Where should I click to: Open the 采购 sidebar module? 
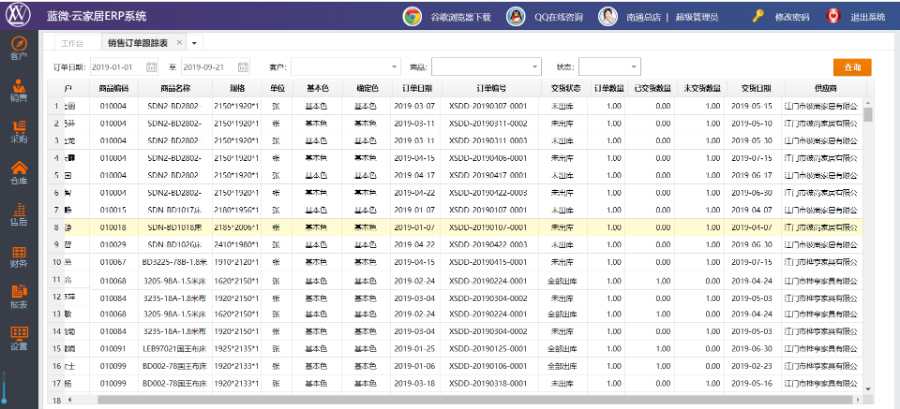19,132
